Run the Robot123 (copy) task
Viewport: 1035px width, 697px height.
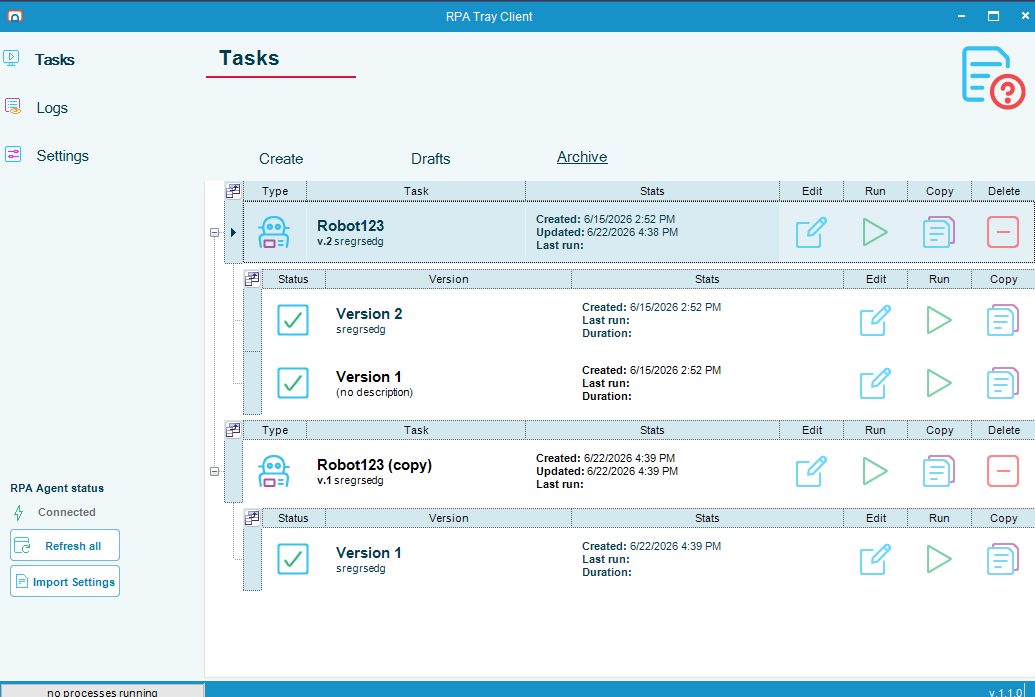point(875,471)
